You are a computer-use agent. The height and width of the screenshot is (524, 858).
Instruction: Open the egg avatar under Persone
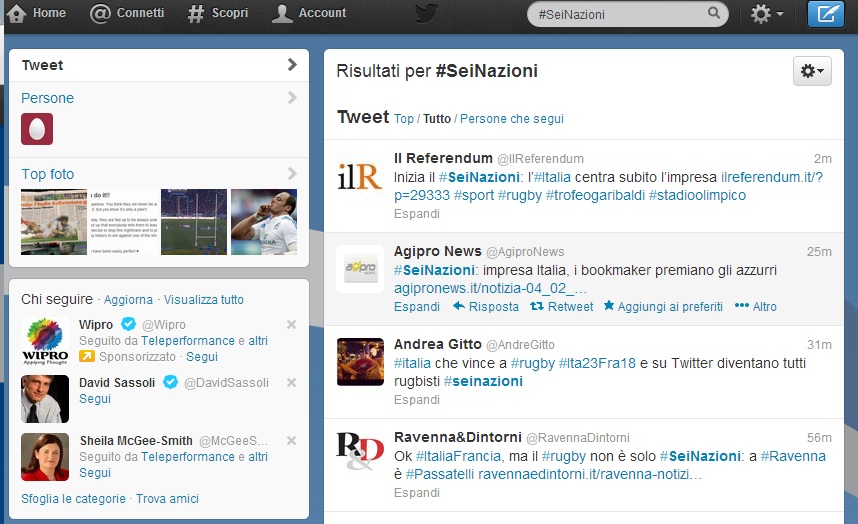pos(37,129)
